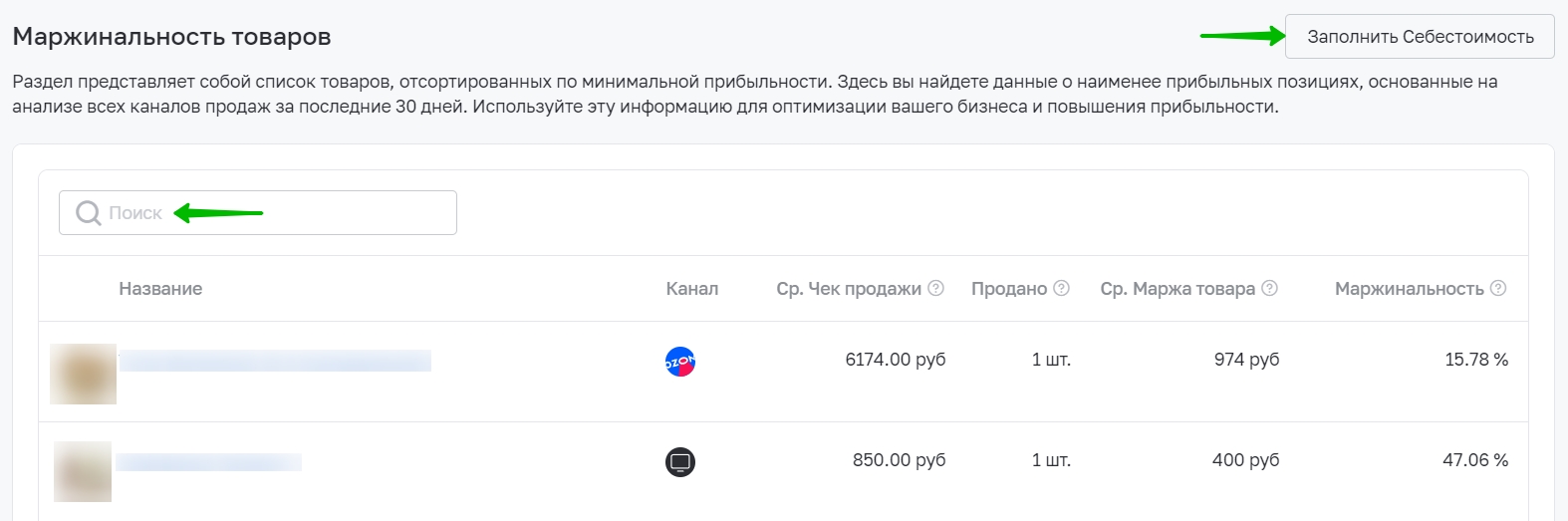Click the Канал column header

pos(691,289)
